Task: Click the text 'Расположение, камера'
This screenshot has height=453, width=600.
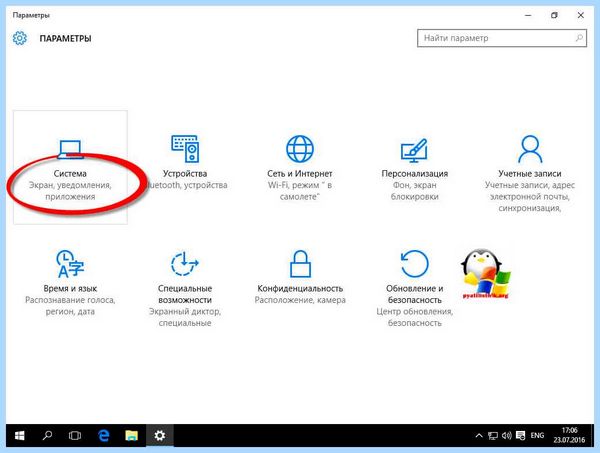Action: tap(300, 300)
